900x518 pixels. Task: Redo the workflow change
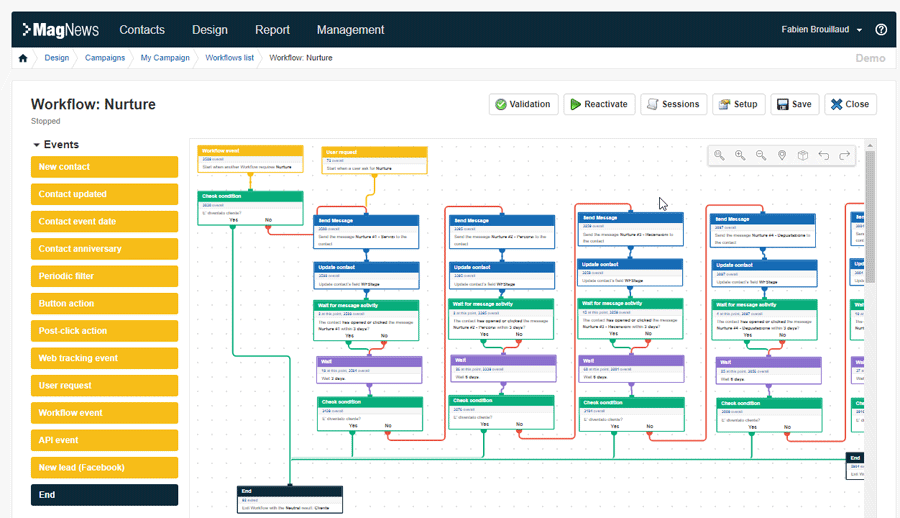pyautogui.click(x=845, y=155)
